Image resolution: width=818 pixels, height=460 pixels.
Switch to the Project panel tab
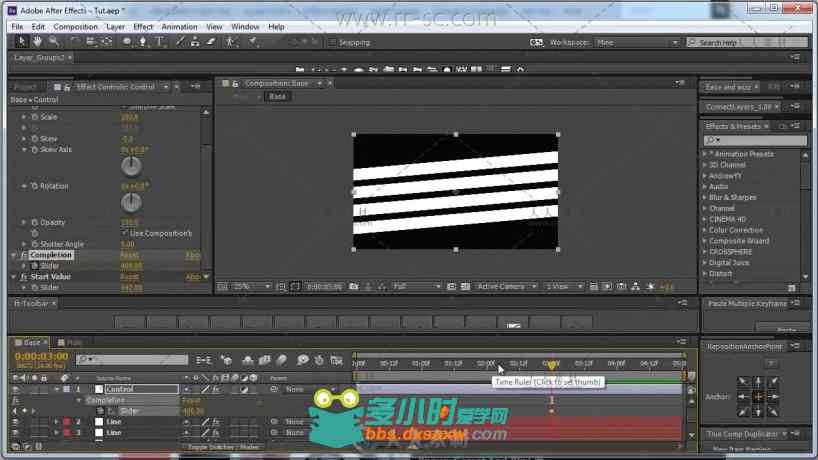coord(25,87)
